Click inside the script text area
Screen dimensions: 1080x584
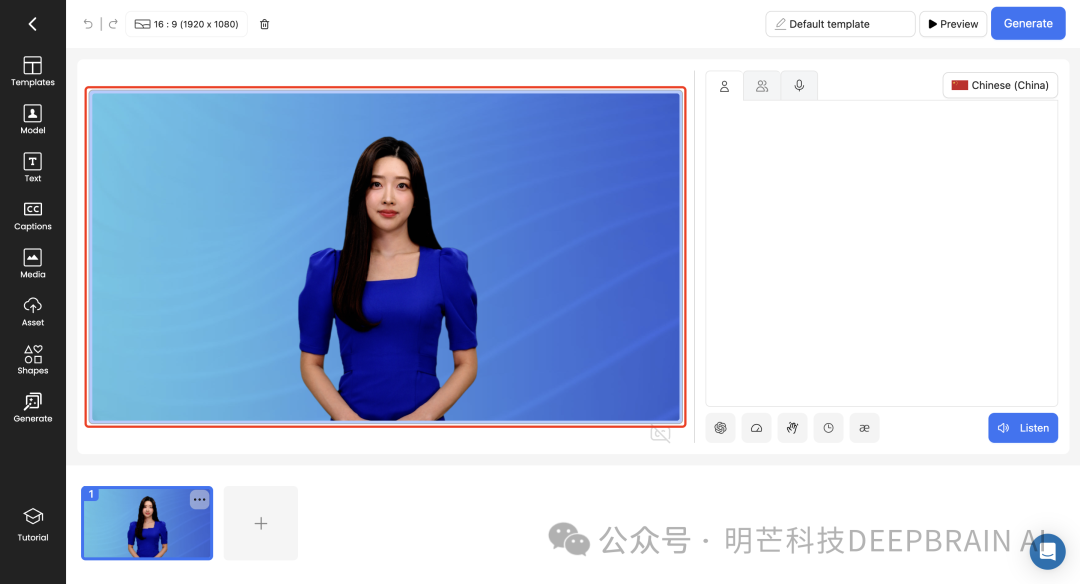(x=882, y=253)
